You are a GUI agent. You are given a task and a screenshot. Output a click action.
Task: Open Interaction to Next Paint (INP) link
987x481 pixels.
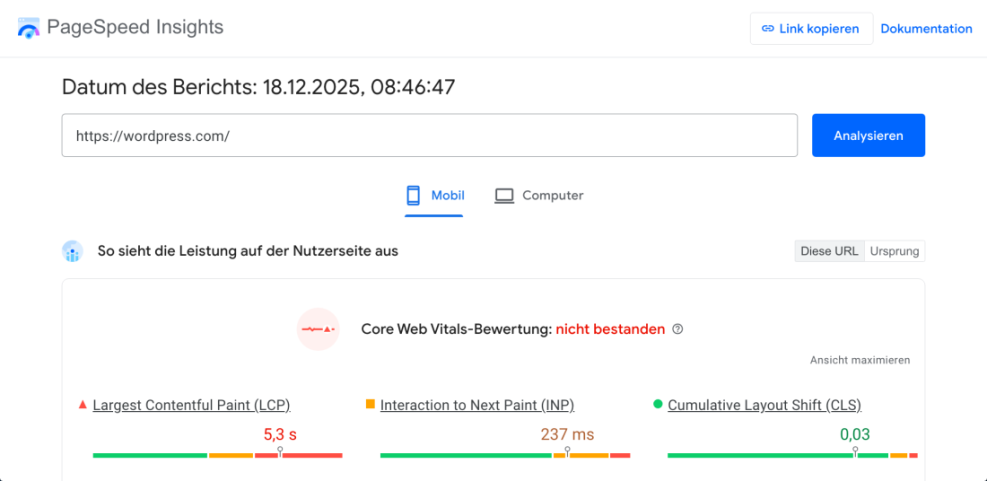(x=477, y=405)
